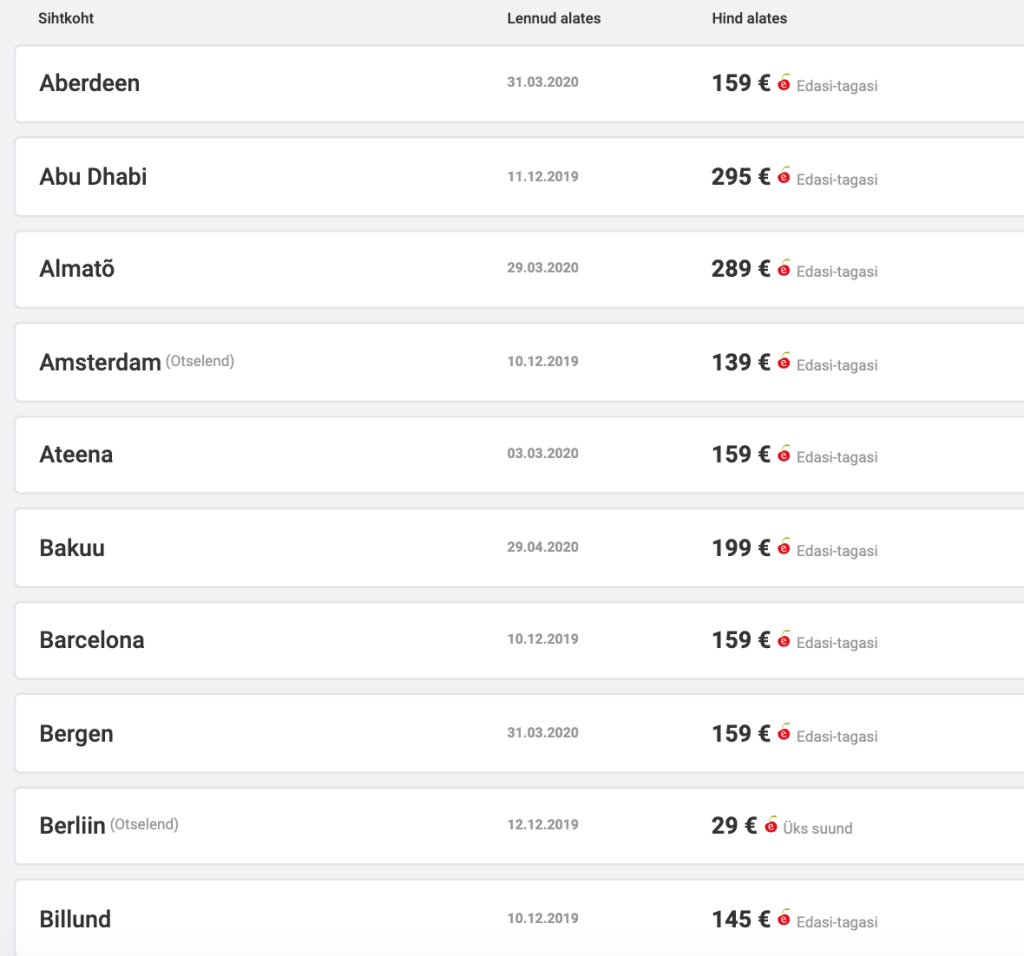Screen dimensions: 1024x956
Task: Click the 03.03.2020 date for Ateena
Action: tap(542, 454)
